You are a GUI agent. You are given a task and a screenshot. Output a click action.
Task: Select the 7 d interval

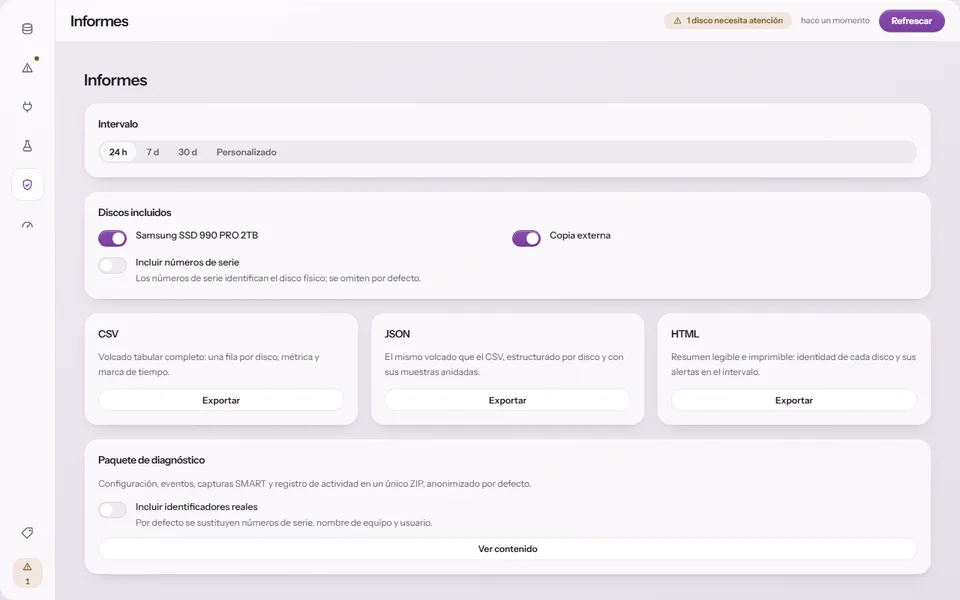coord(152,152)
